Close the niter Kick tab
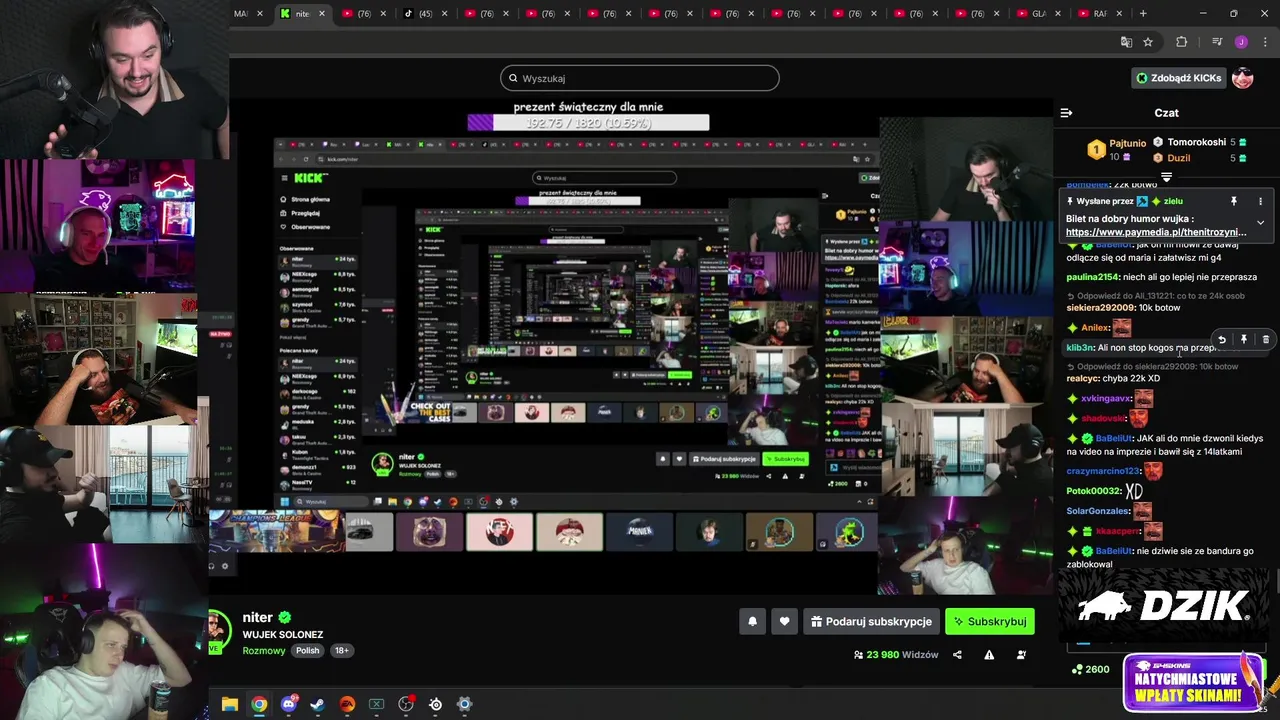 (322, 14)
